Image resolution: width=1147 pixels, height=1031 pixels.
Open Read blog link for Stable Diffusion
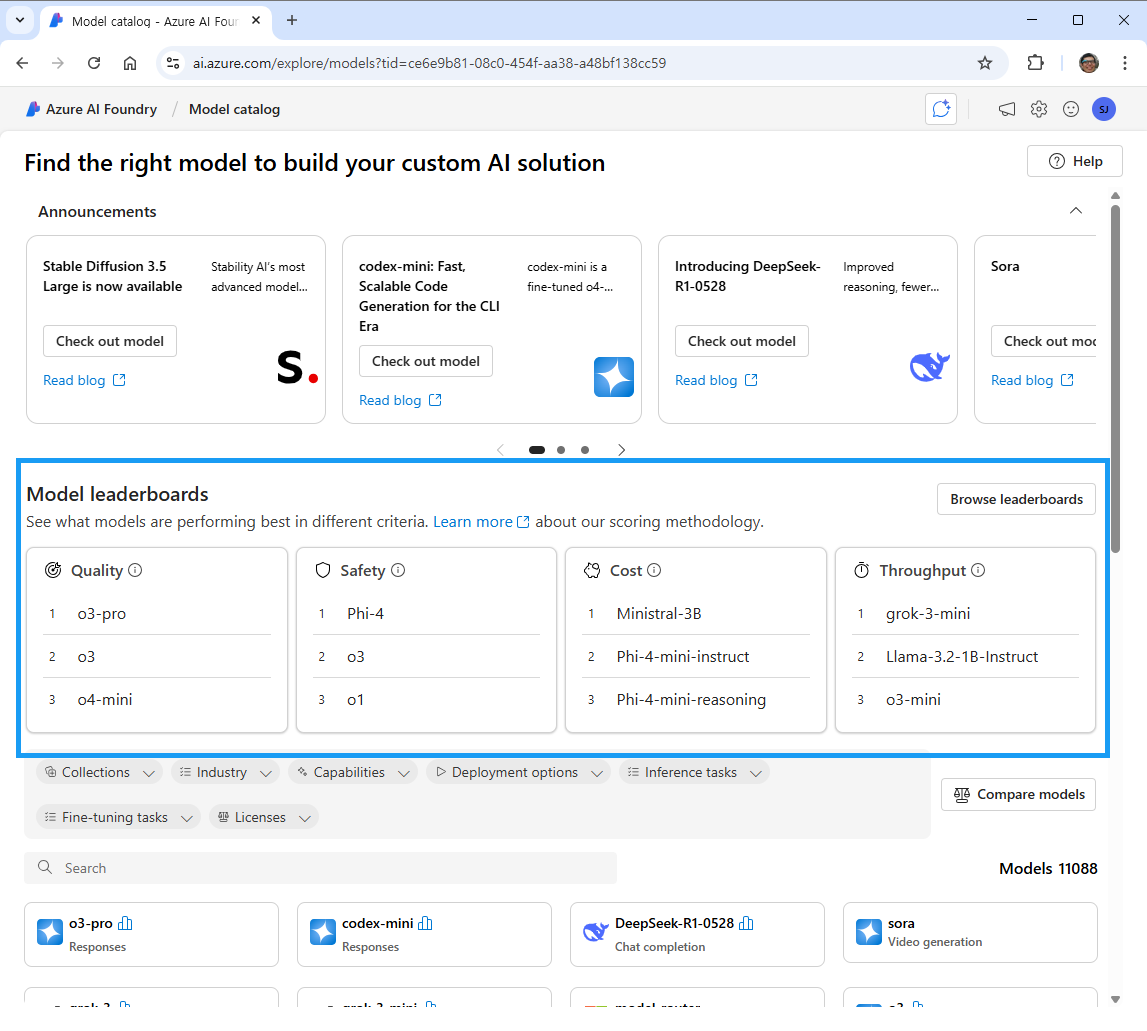[84, 380]
